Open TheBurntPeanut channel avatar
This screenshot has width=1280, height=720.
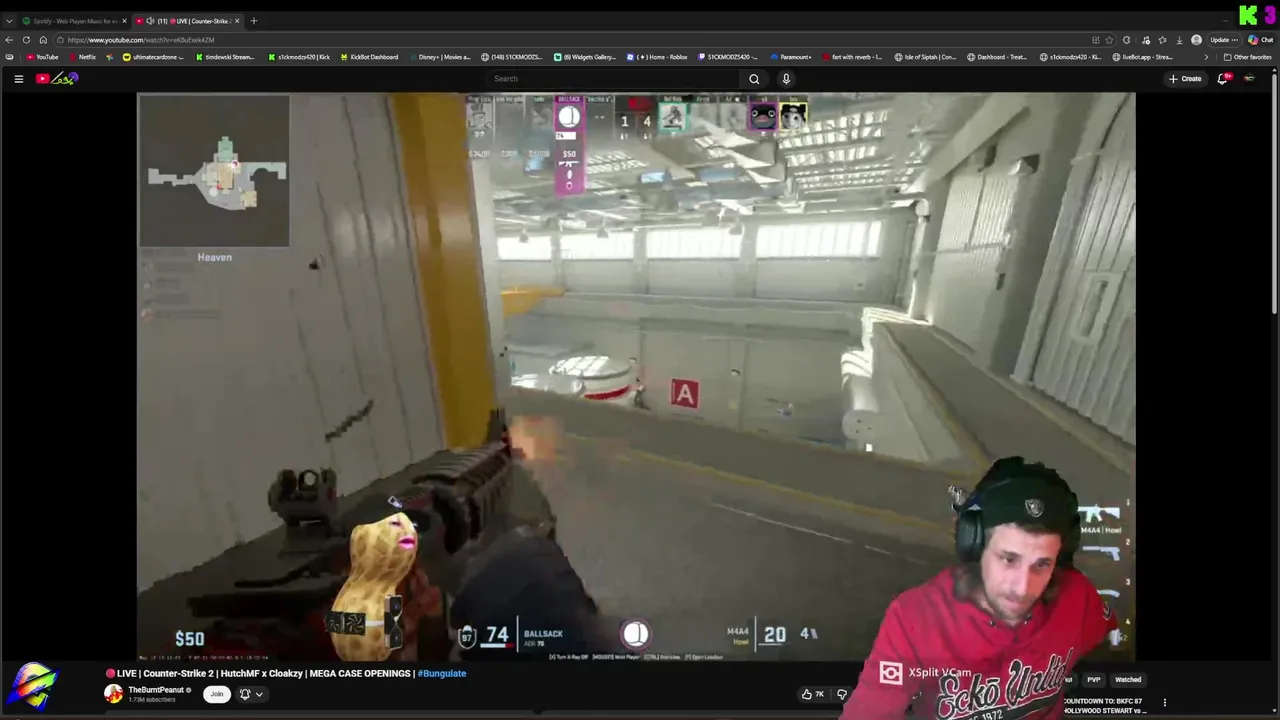[114, 694]
